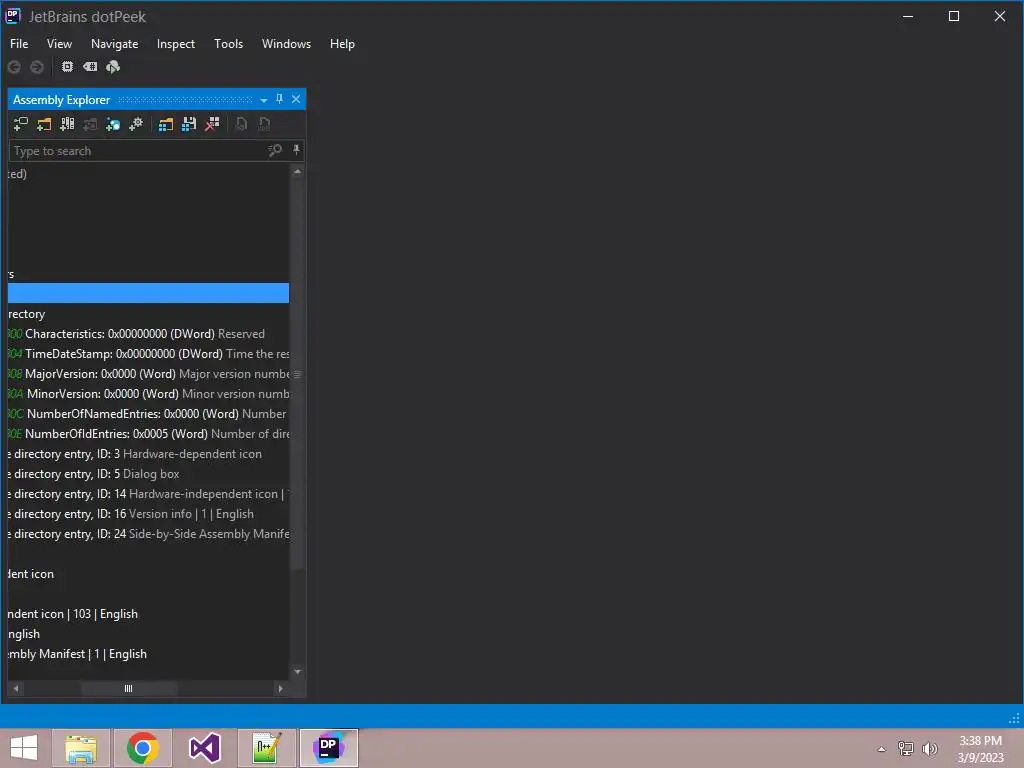The width and height of the screenshot is (1024, 768).
Task: Select the MajorVersion: 0x0000 row
Action: [x=148, y=374]
